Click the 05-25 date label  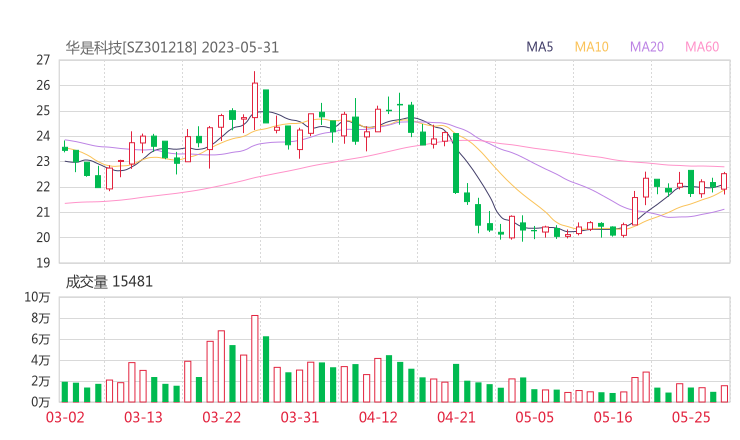(691, 417)
